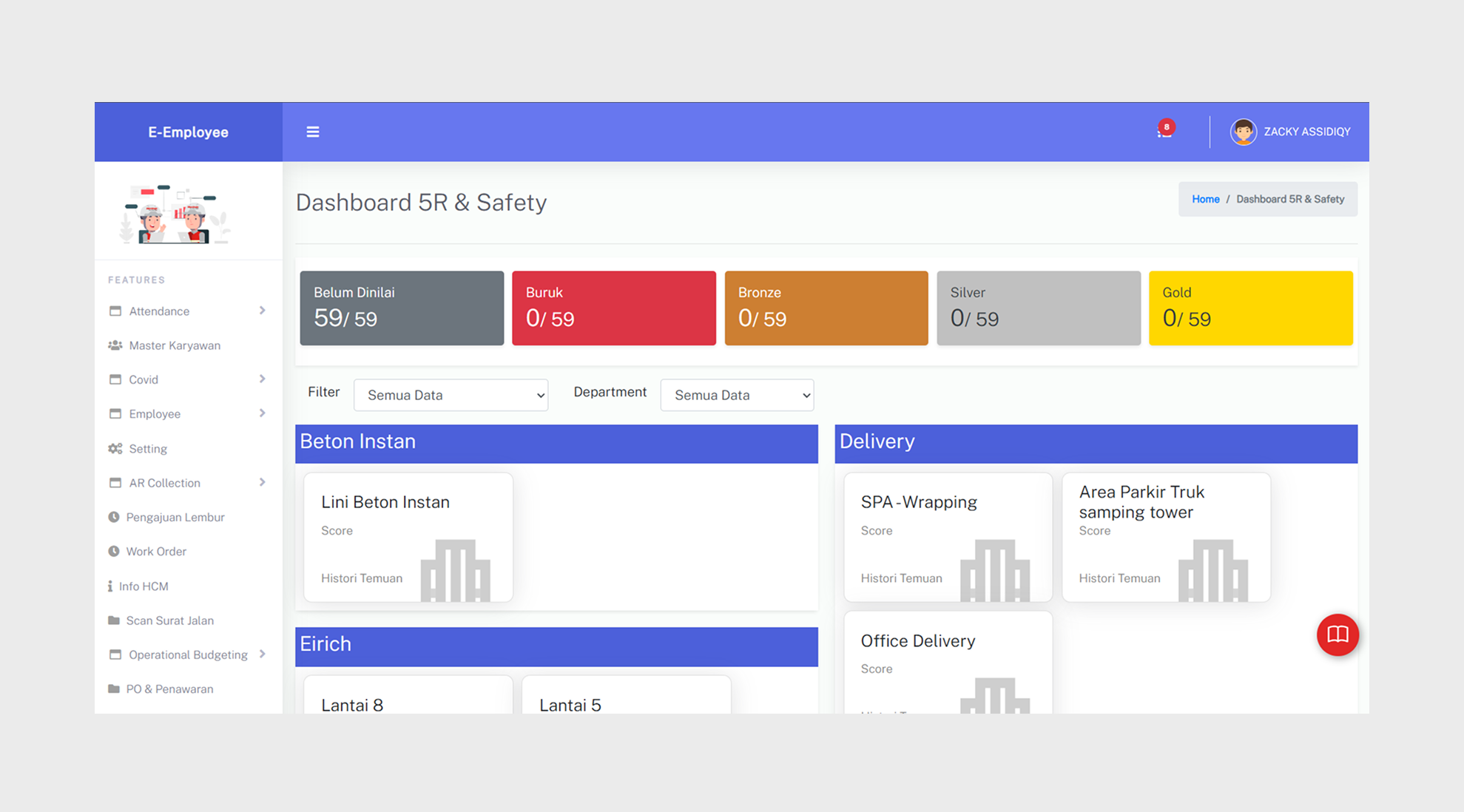Screen dimensions: 1464x812
Task: Select the PO & Penawaran sidebar item
Action: coord(169,688)
